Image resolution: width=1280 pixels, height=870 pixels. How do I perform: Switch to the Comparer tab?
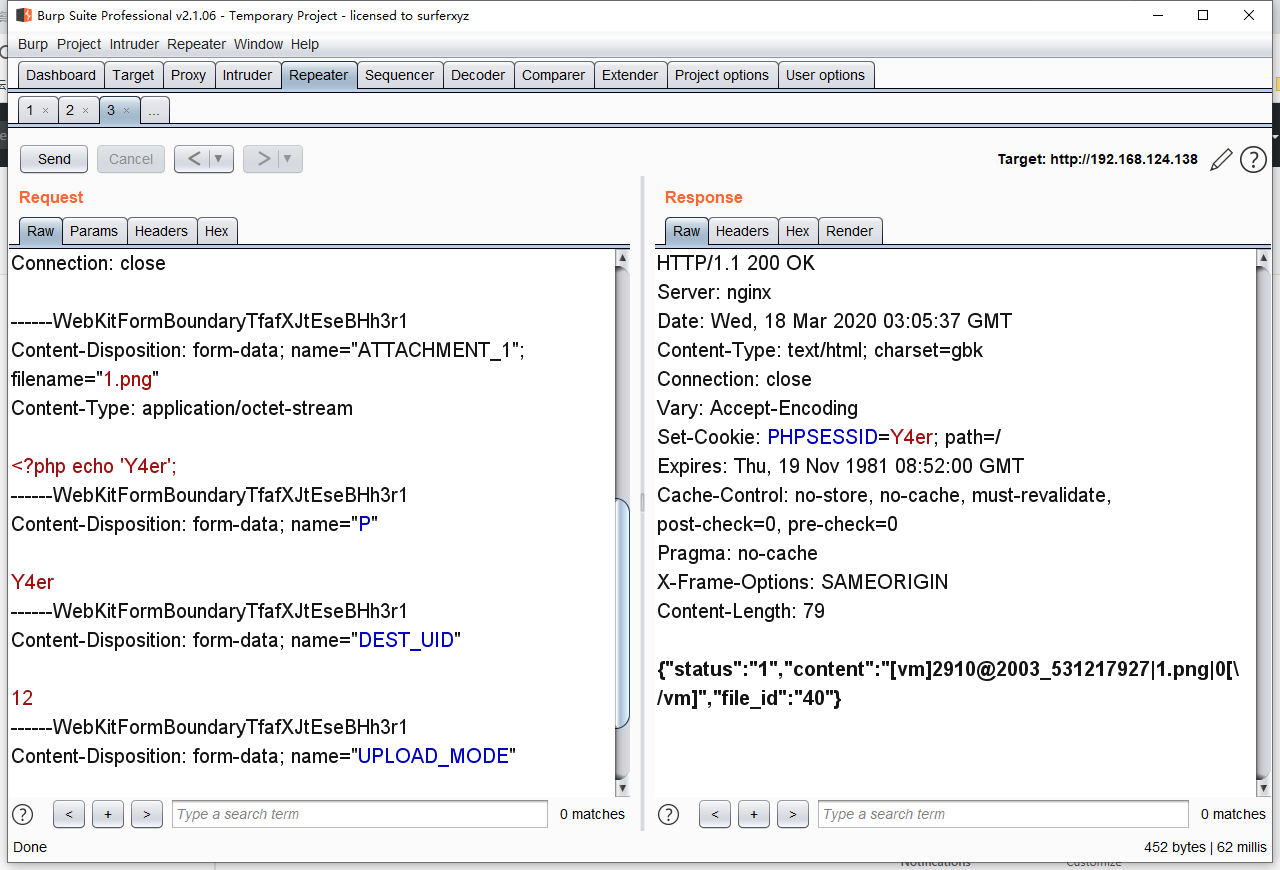pos(554,75)
